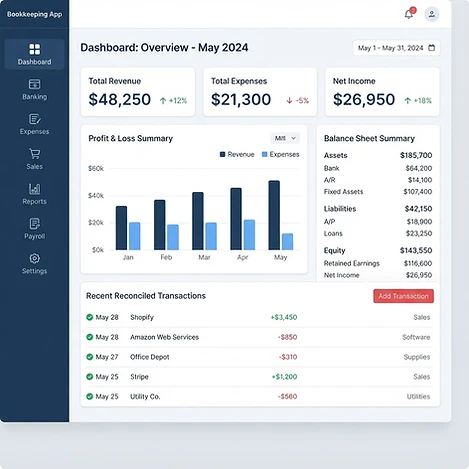The width and height of the screenshot is (469, 469).
Task: Go to the Banking menu label
Action: (35, 97)
